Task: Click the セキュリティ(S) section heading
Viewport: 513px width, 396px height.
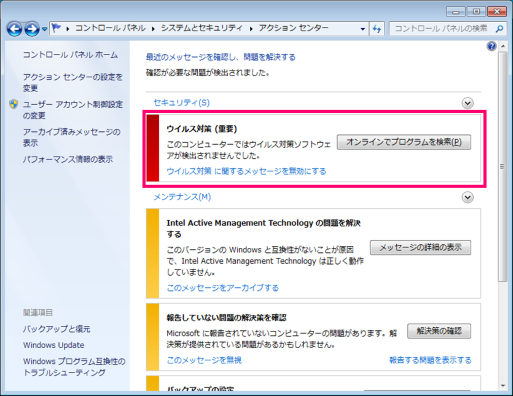Action: [182, 103]
